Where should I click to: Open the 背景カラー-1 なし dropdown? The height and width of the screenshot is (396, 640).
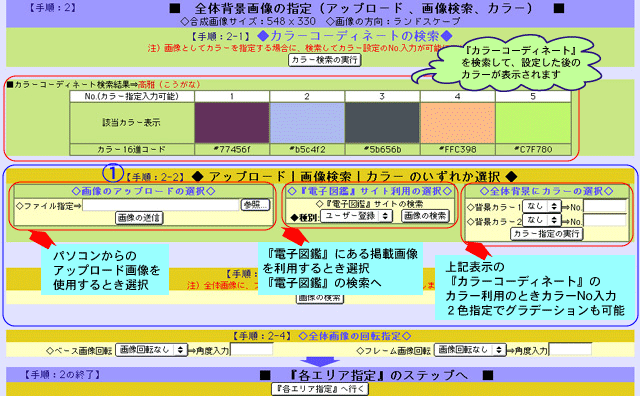pyautogui.click(x=542, y=207)
